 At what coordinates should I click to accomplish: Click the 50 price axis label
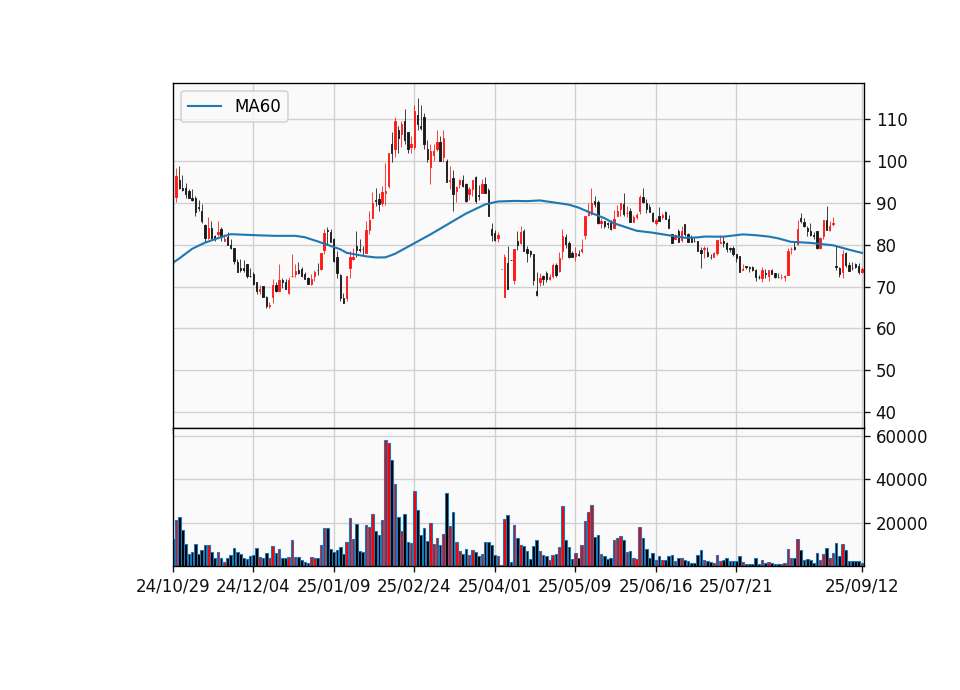point(887,371)
